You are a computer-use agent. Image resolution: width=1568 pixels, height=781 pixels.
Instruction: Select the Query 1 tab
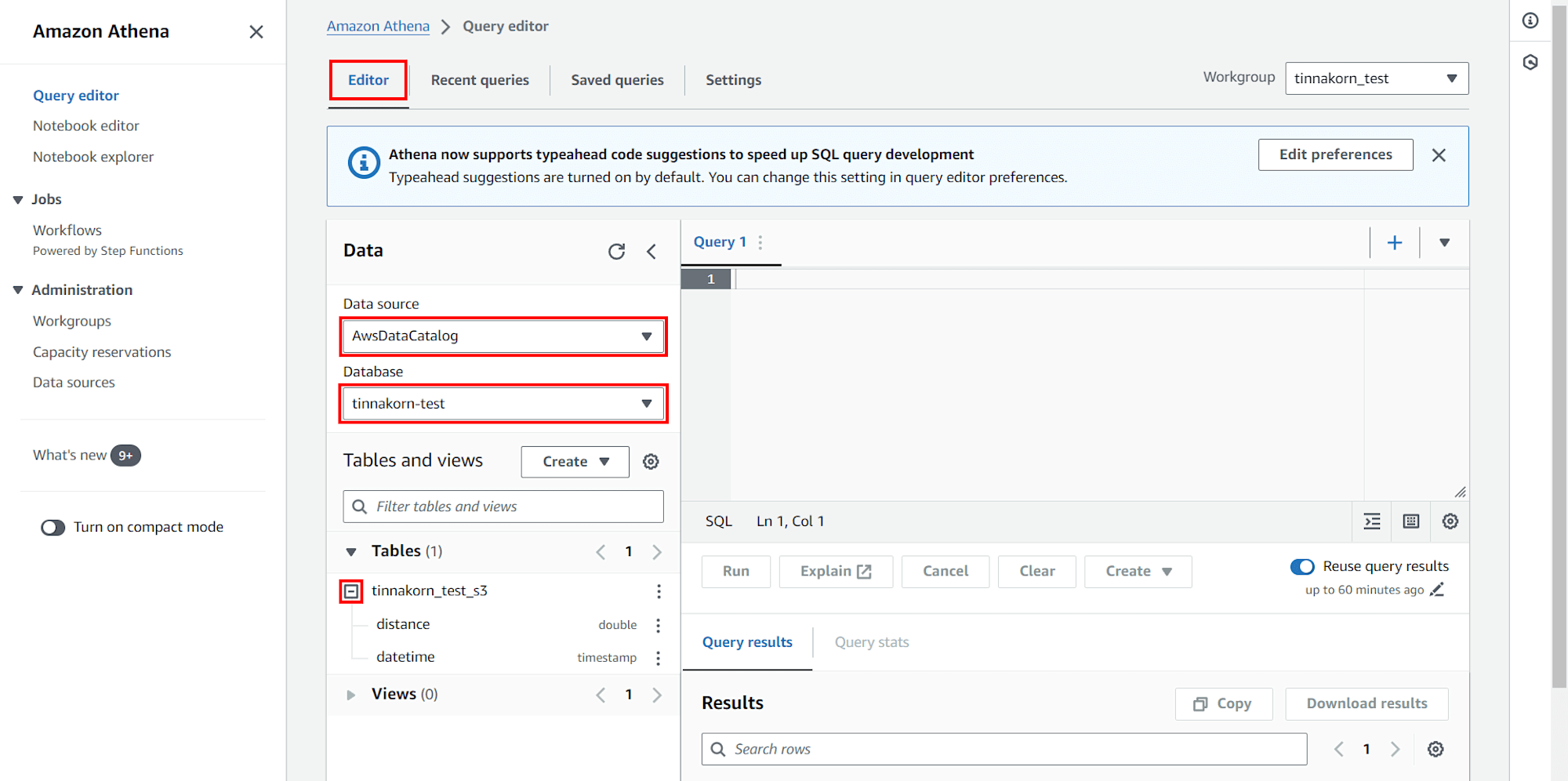click(x=720, y=242)
